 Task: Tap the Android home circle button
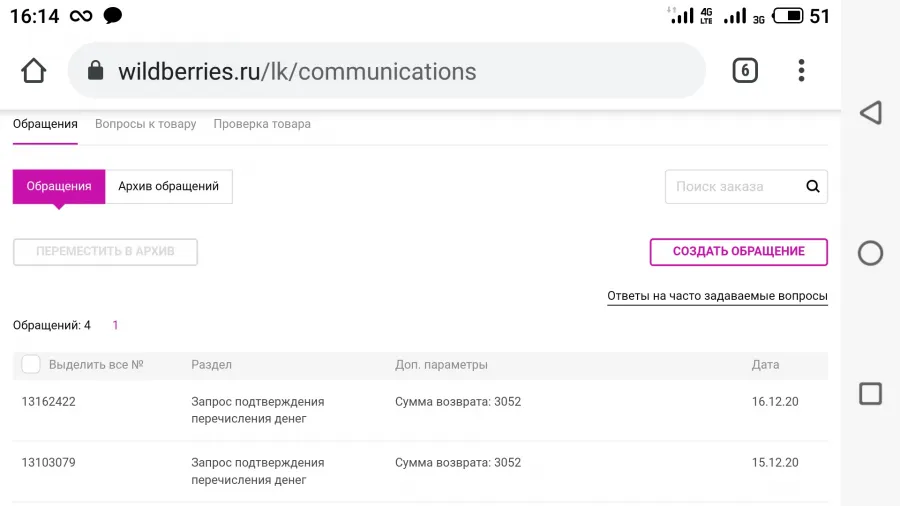[x=870, y=253]
